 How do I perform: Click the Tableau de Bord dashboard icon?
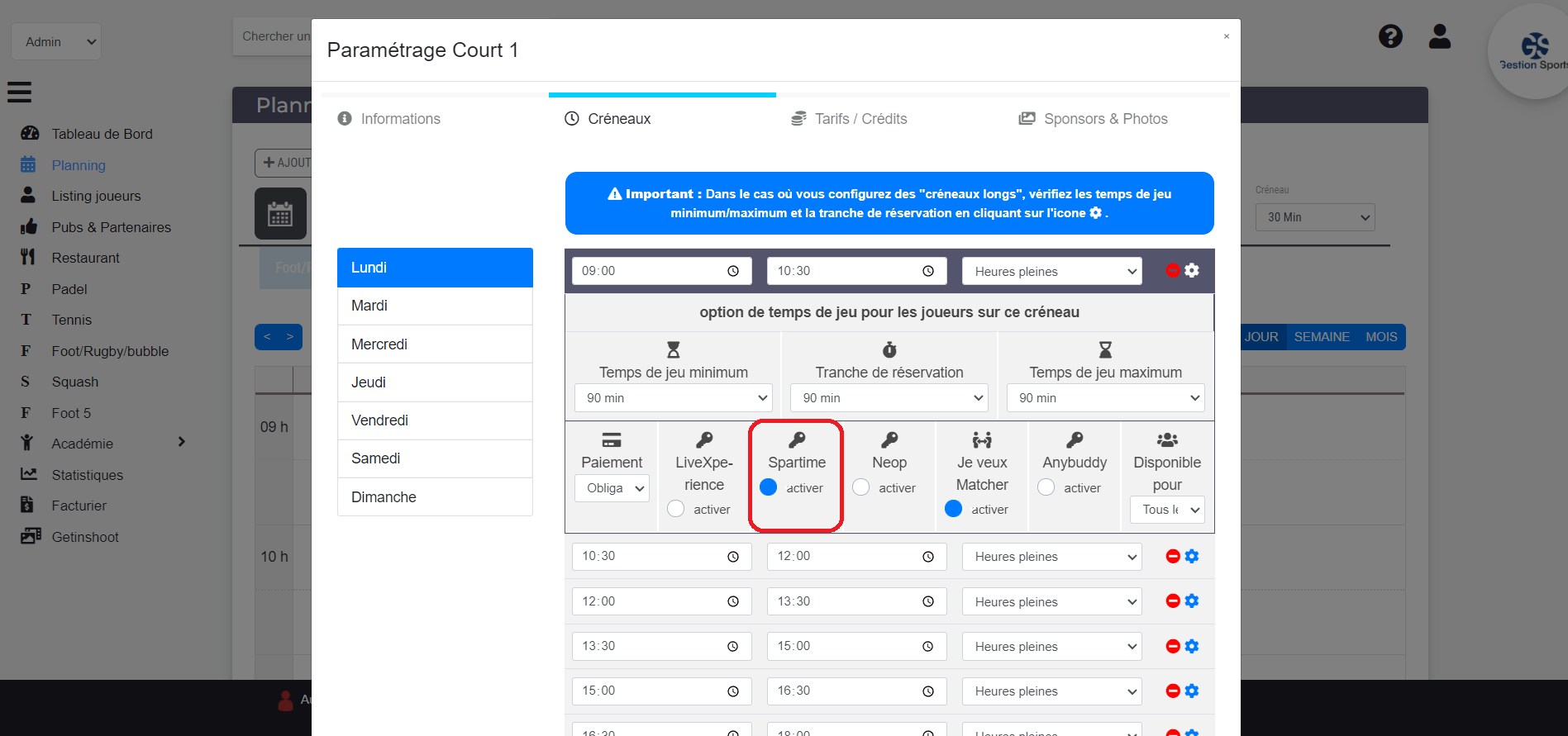(30, 133)
